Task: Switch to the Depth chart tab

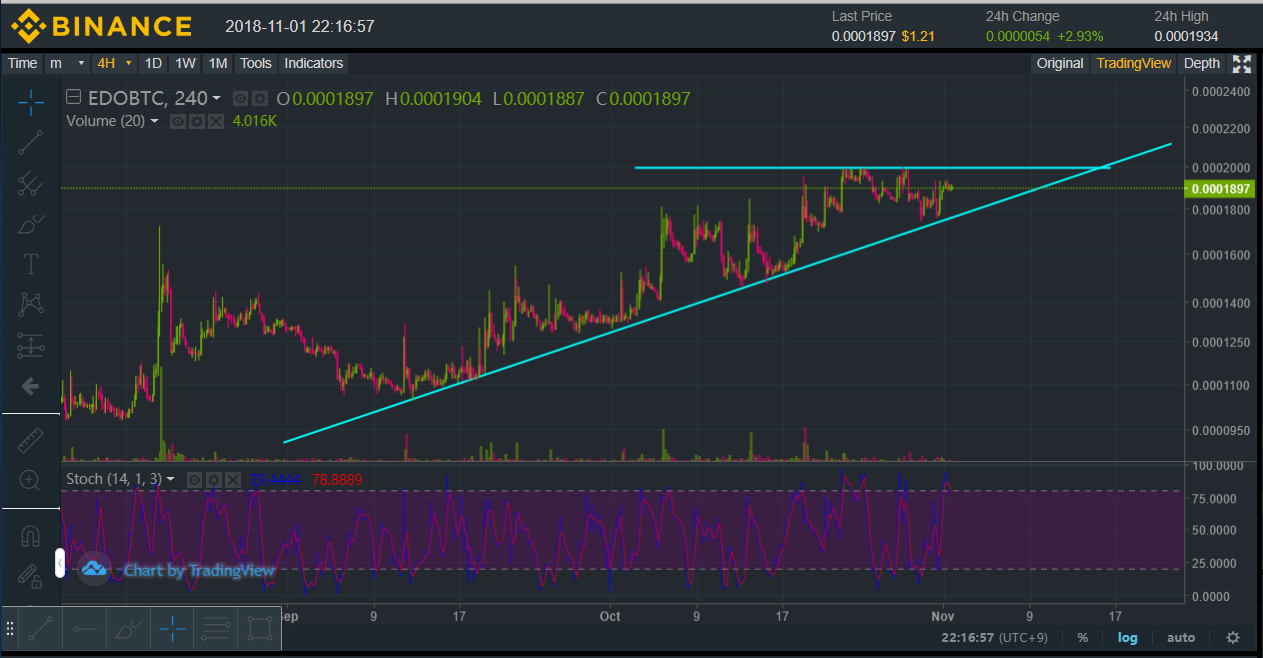Action: click(x=1201, y=63)
